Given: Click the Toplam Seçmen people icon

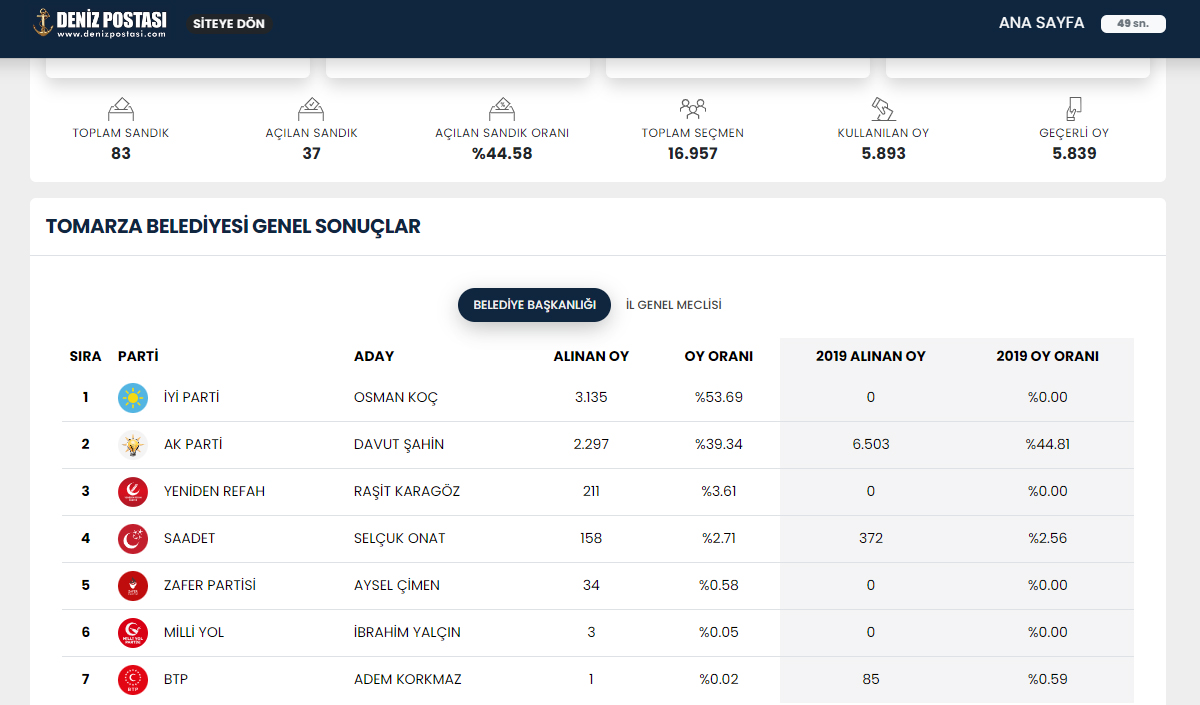Looking at the screenshot, I should 692,108.
